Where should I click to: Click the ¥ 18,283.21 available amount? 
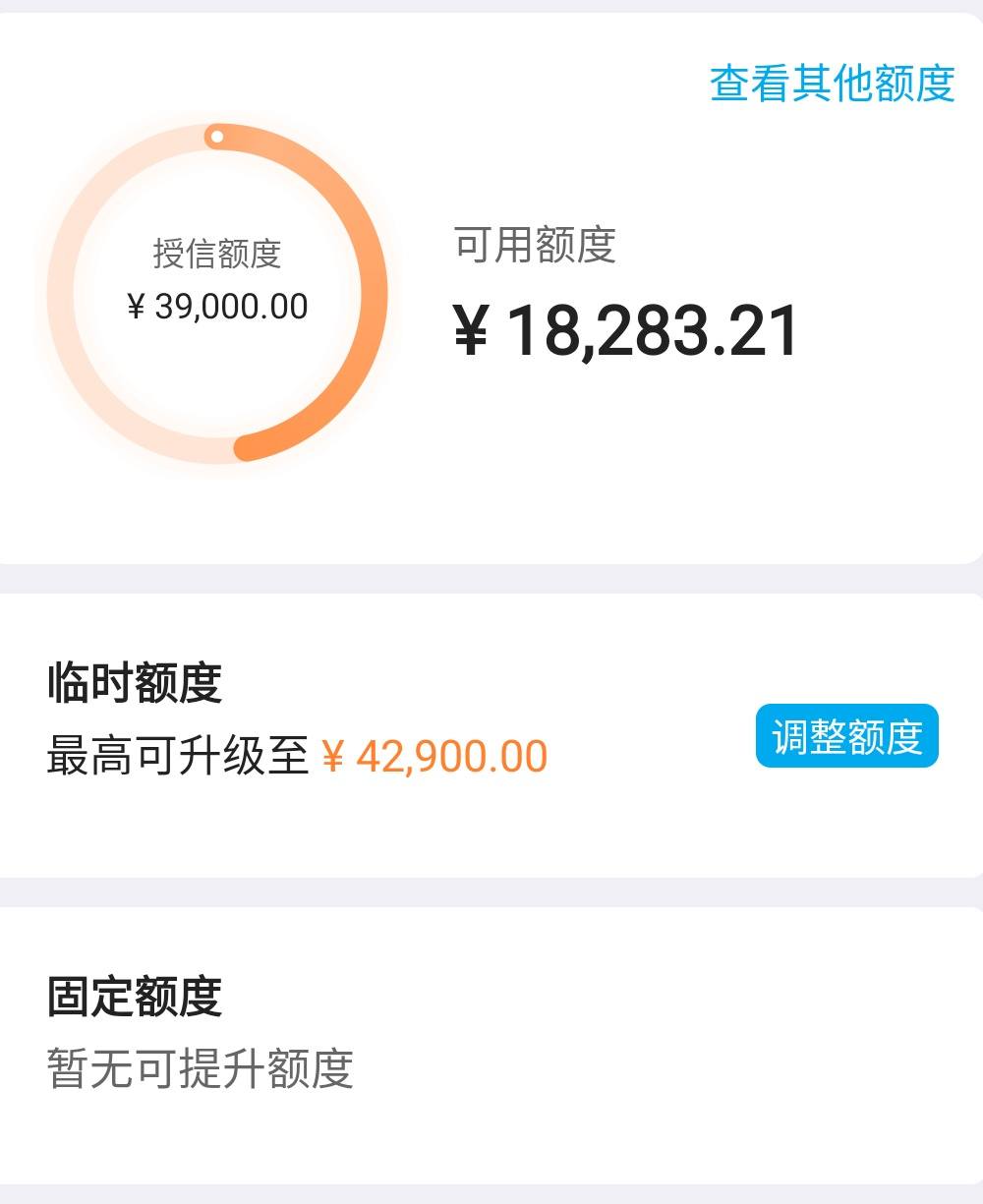pyautogui.click(x=626, y=331)
